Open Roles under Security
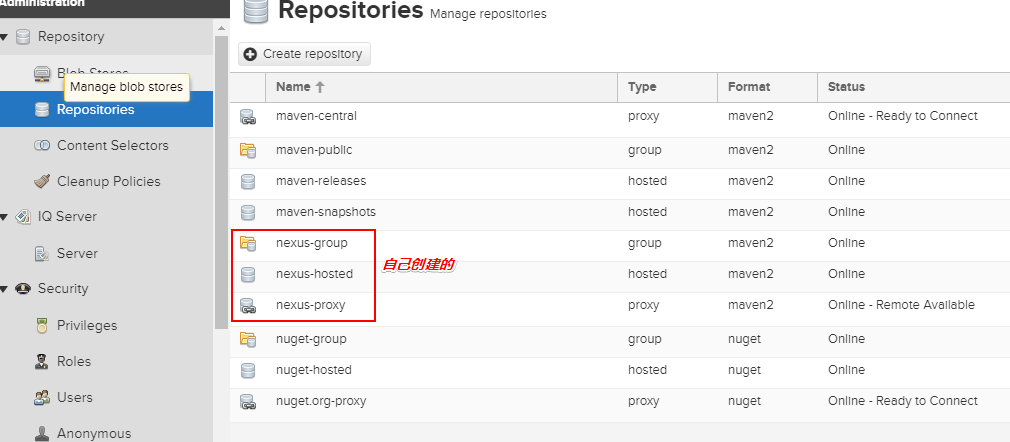Viewport: 1010px width, 442px height. point(106,362)
